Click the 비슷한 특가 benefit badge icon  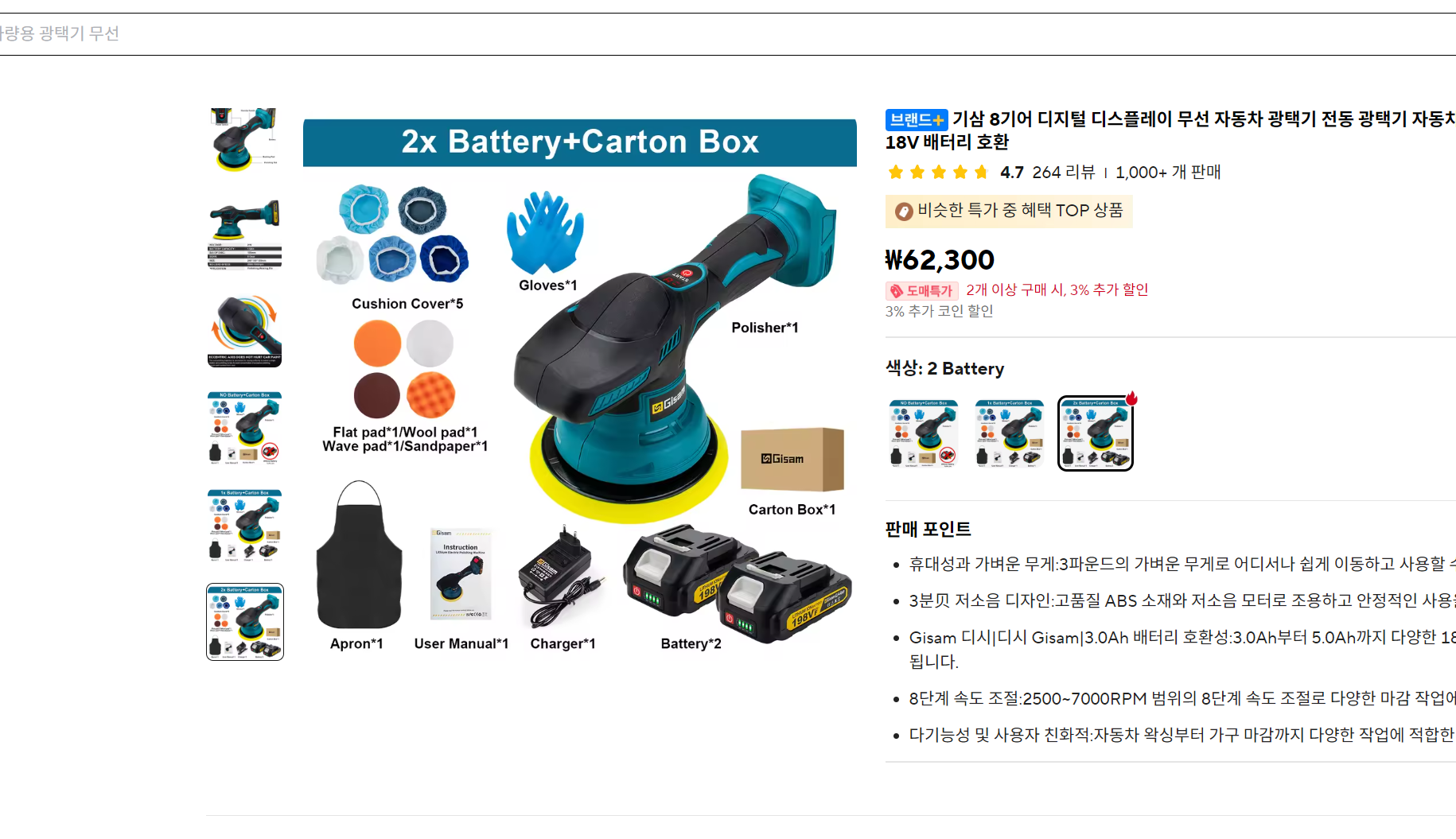pos(904,212)
